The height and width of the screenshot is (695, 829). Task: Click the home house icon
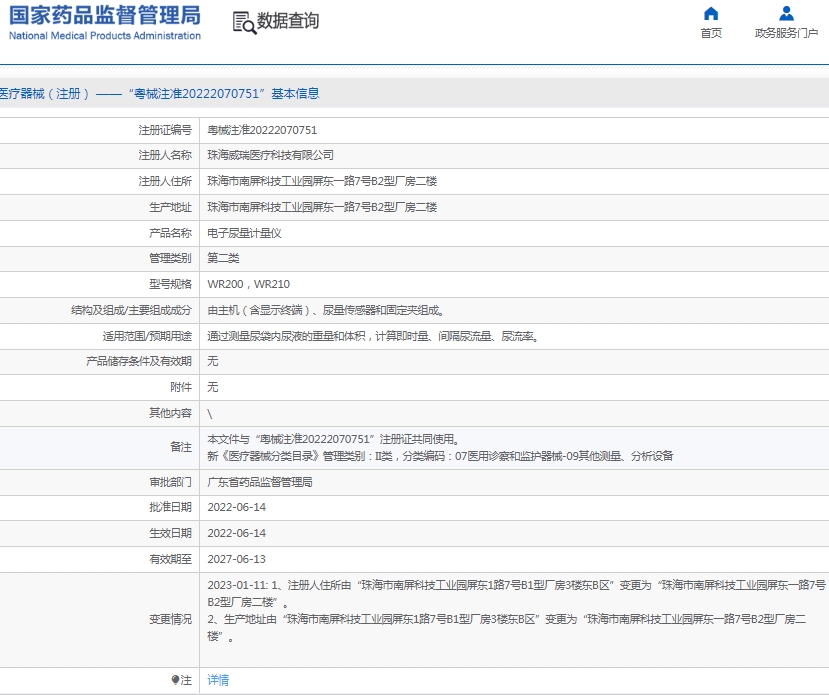tap(711, 13)
